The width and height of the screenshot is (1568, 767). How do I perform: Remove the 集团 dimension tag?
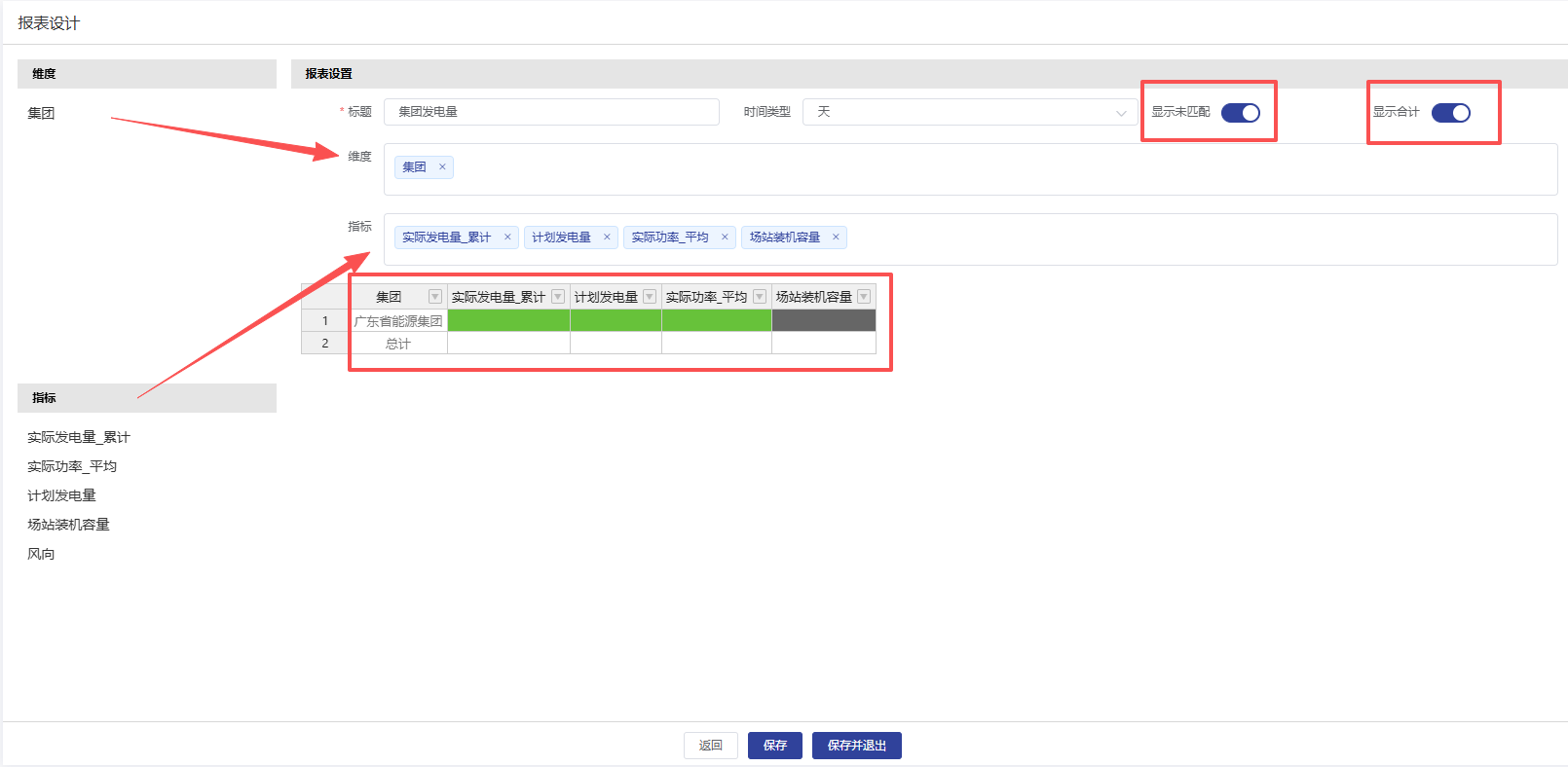pyautogui.click(x=442, y=167)
